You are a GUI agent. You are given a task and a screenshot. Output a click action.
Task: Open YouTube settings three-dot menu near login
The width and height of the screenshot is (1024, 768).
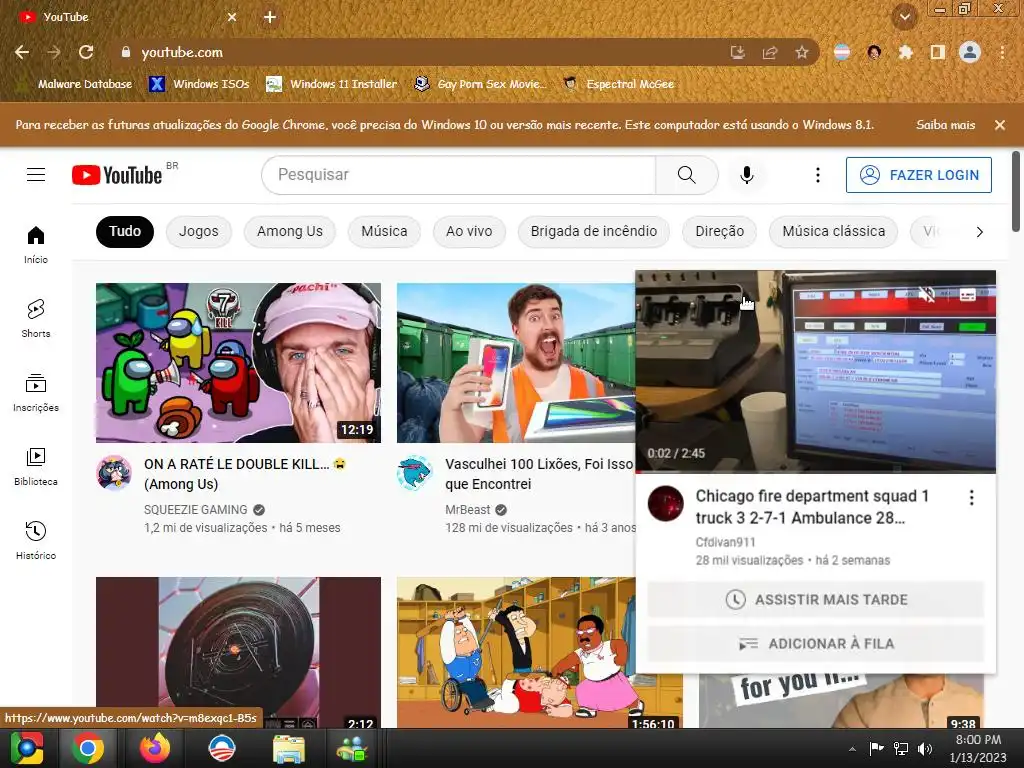(818, 175)
